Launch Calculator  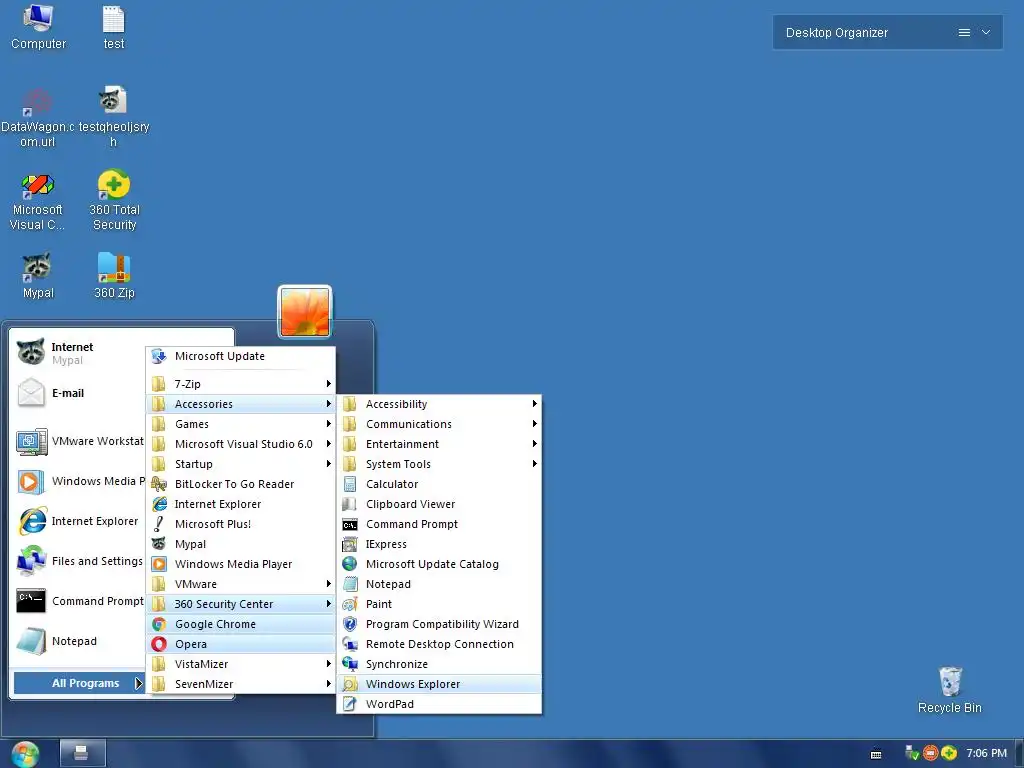click(x=439, y=484)
